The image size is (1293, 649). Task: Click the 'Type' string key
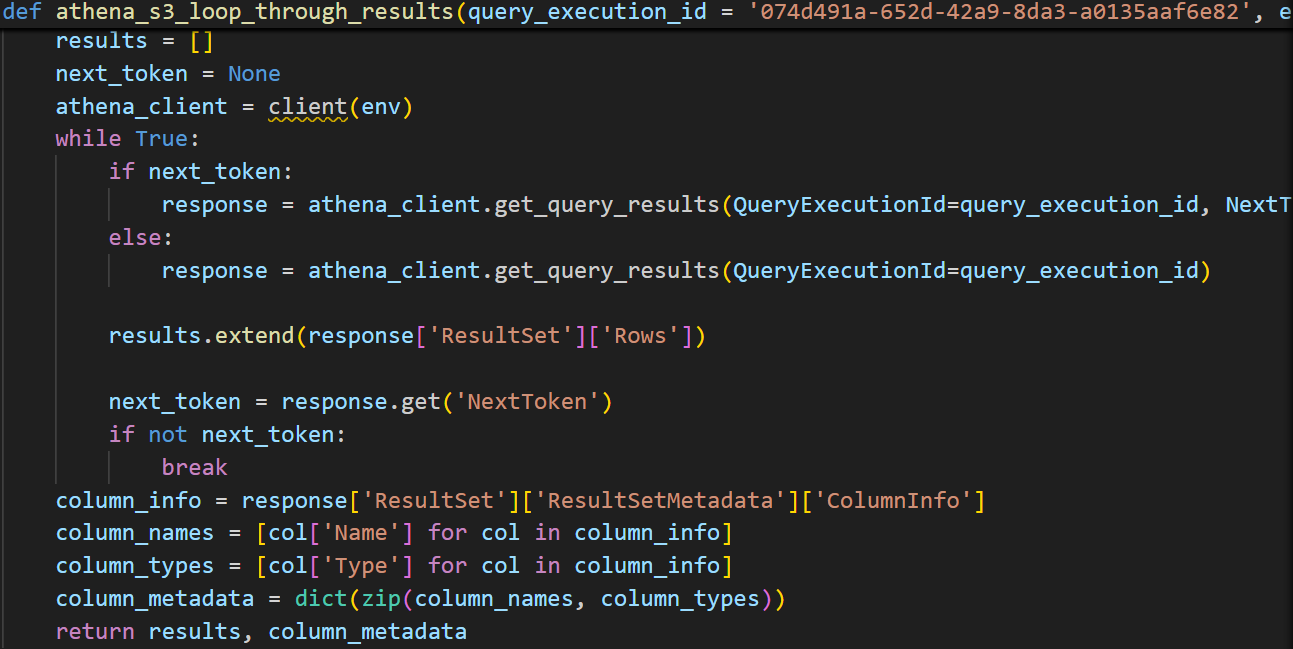tap(361, 566)
